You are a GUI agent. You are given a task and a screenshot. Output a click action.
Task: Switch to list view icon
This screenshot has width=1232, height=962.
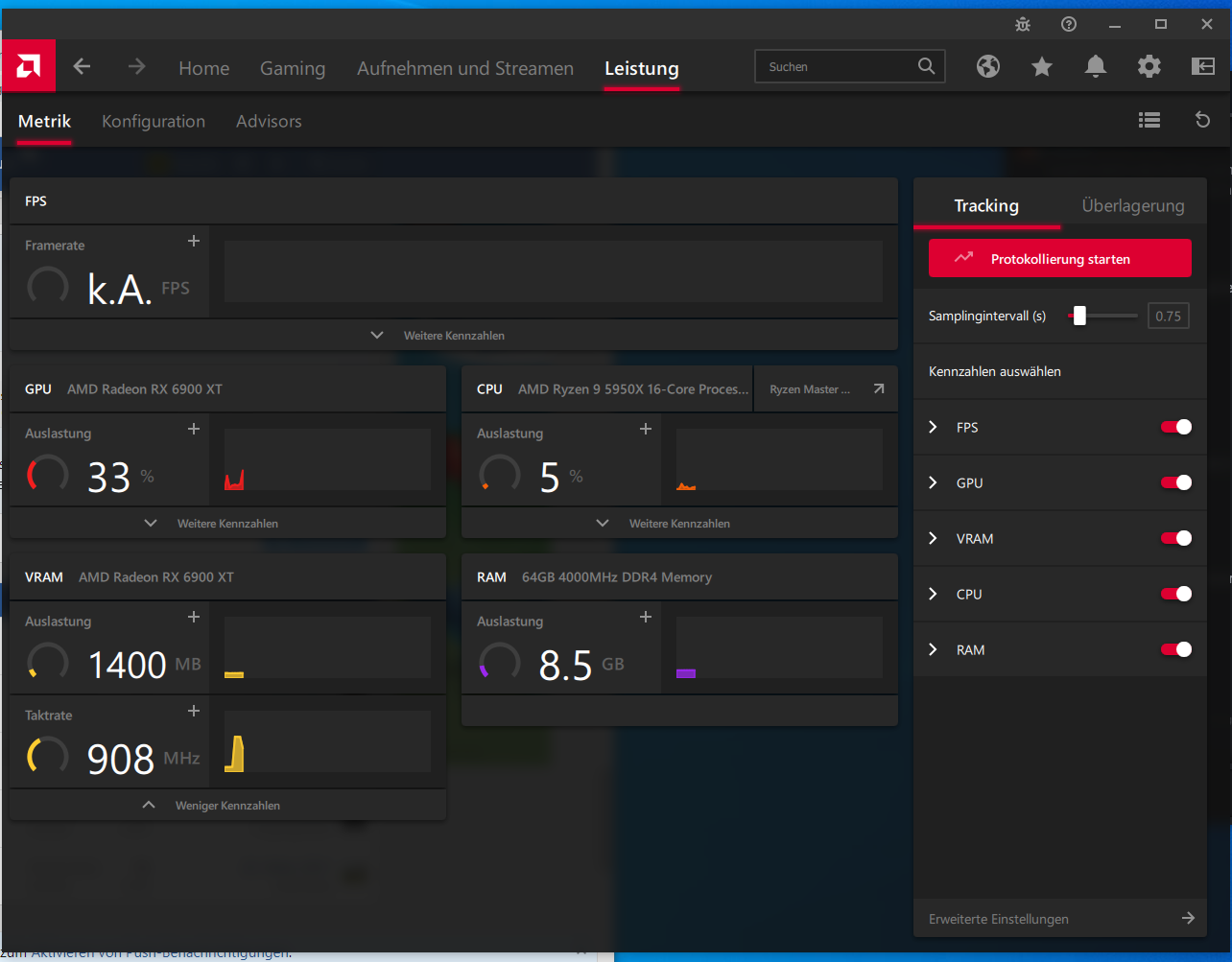pyautogui.click(x=1149, y=120)
